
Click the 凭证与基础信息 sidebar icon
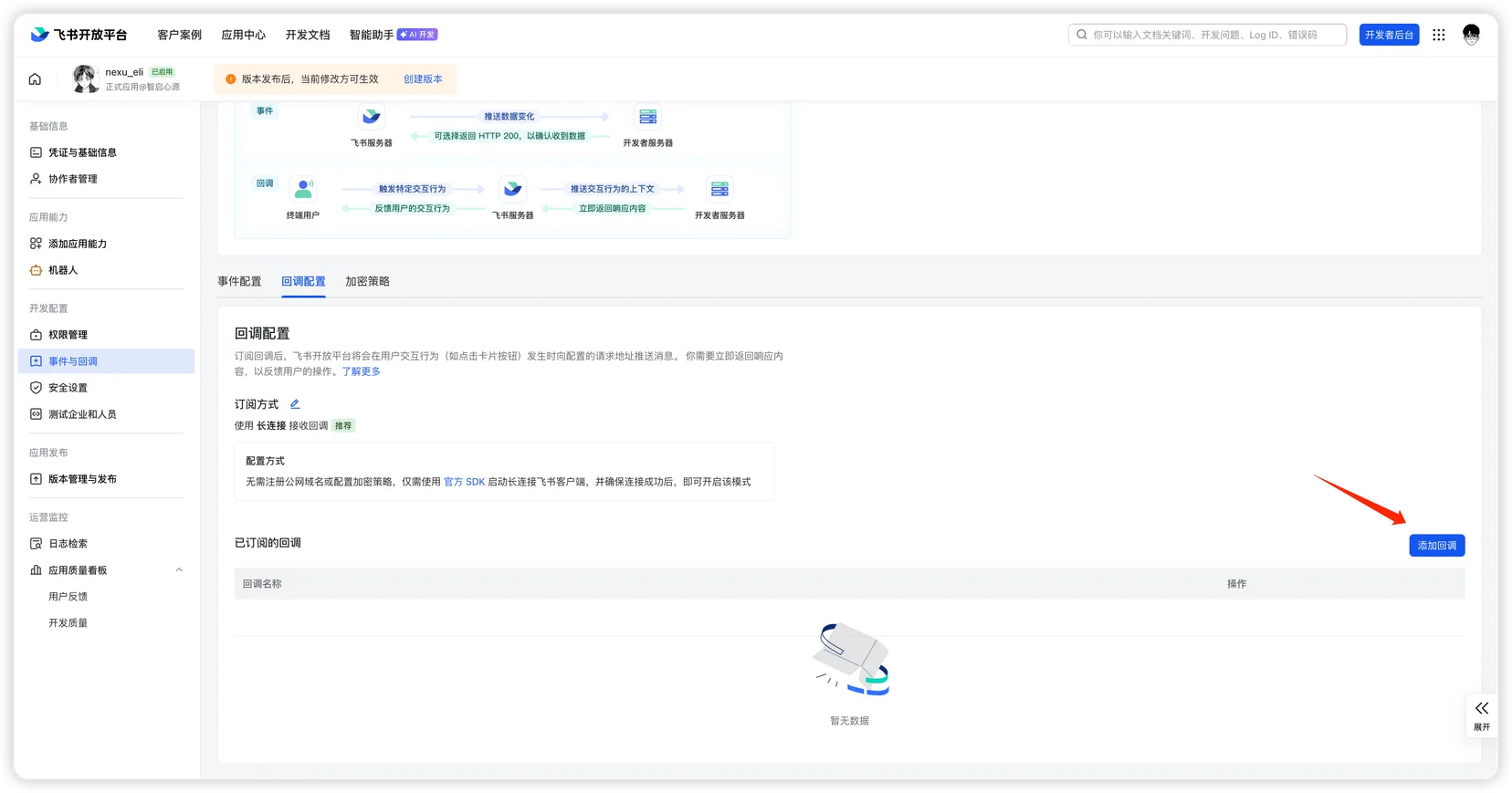tap(36, 152)
